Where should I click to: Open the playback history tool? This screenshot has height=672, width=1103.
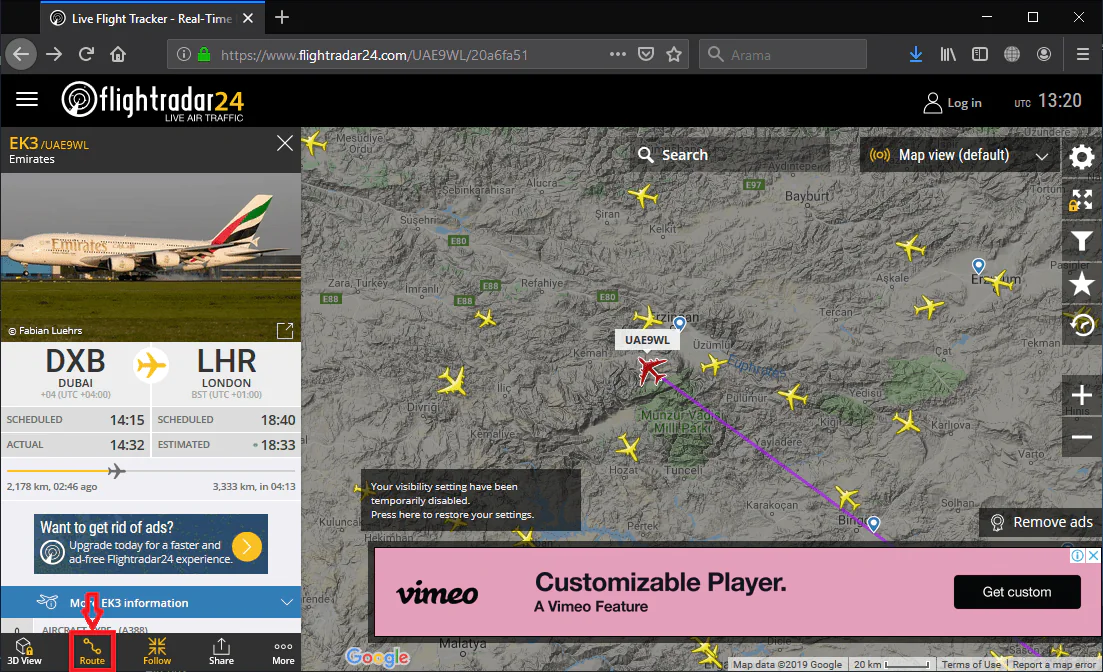pyautogui.click(x=1081, y=325)
